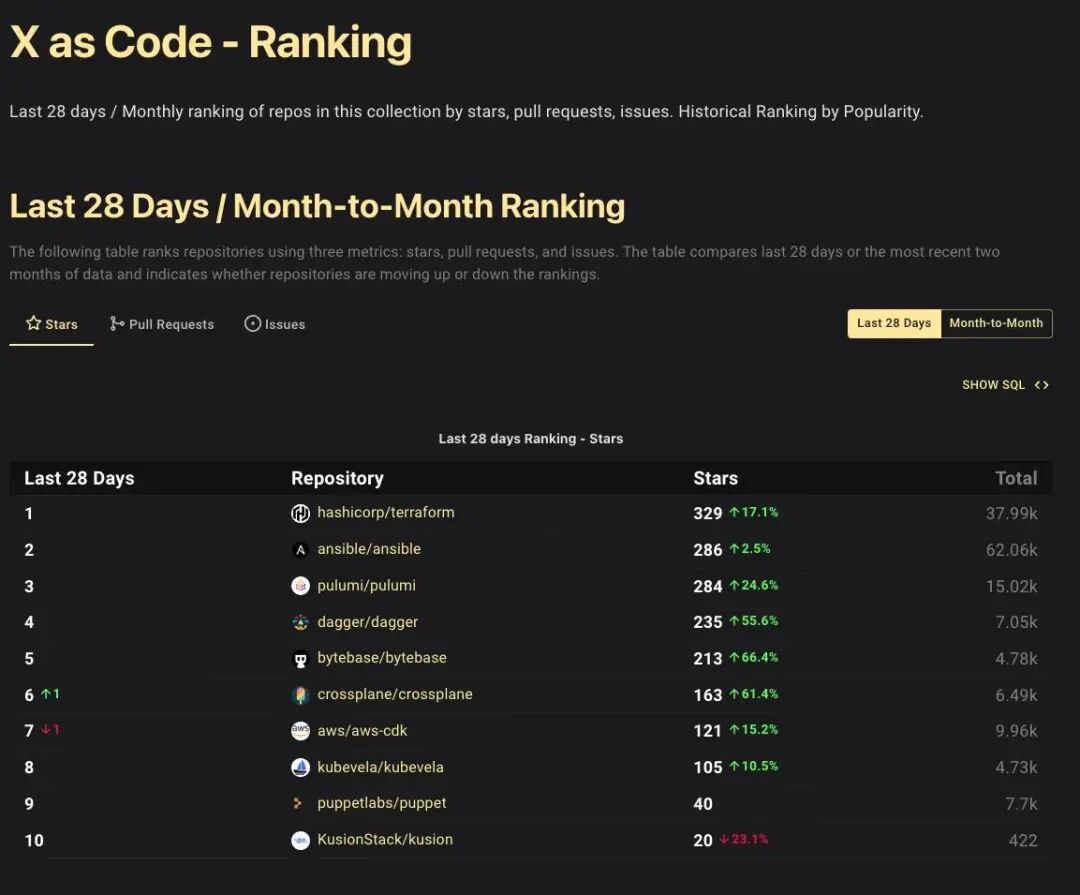Click the circle-dot icon on Issues tab
1080x895 pixels.
click(253, 323)
